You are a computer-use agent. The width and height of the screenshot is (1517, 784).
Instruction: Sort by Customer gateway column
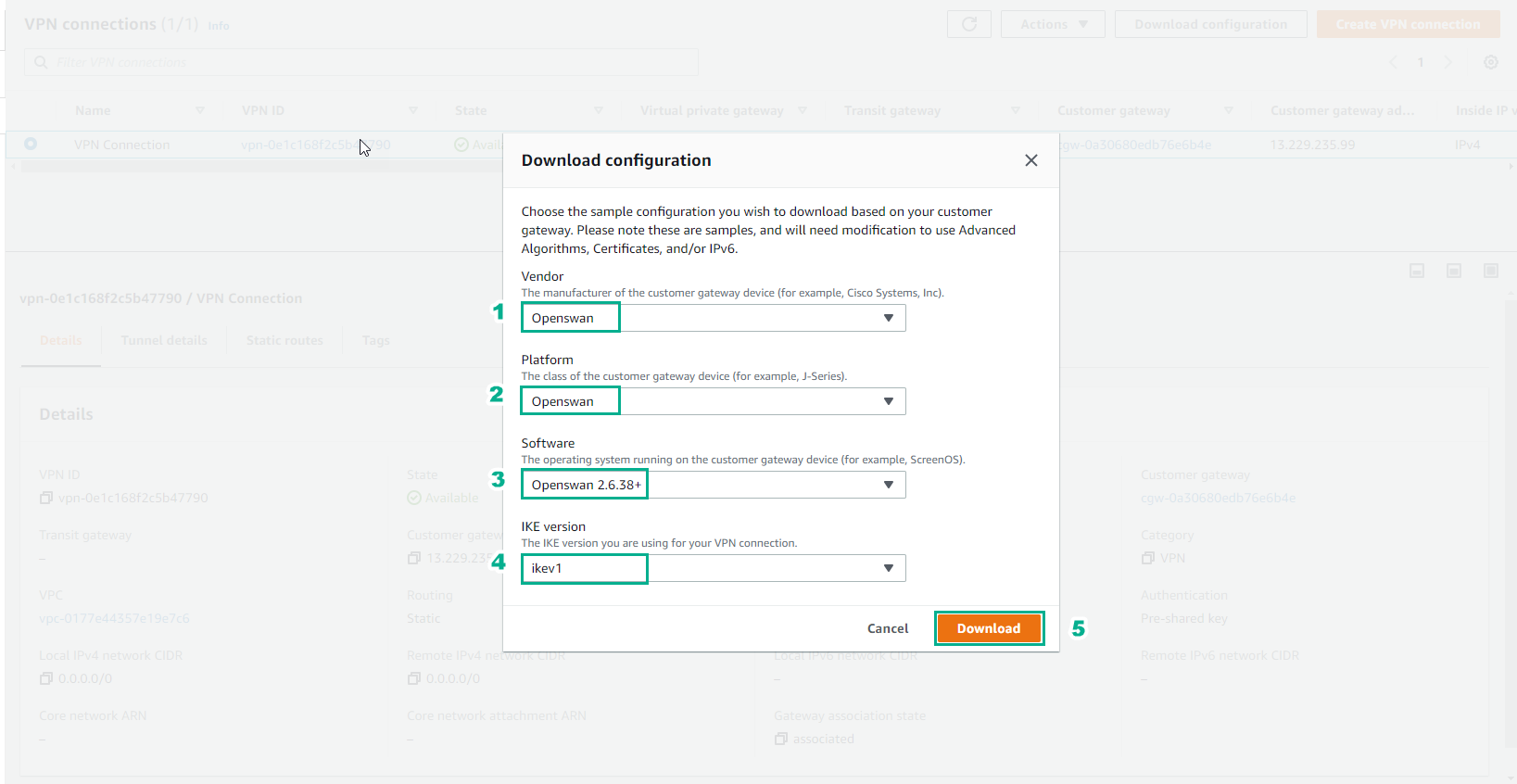(x=1229, y=110)
